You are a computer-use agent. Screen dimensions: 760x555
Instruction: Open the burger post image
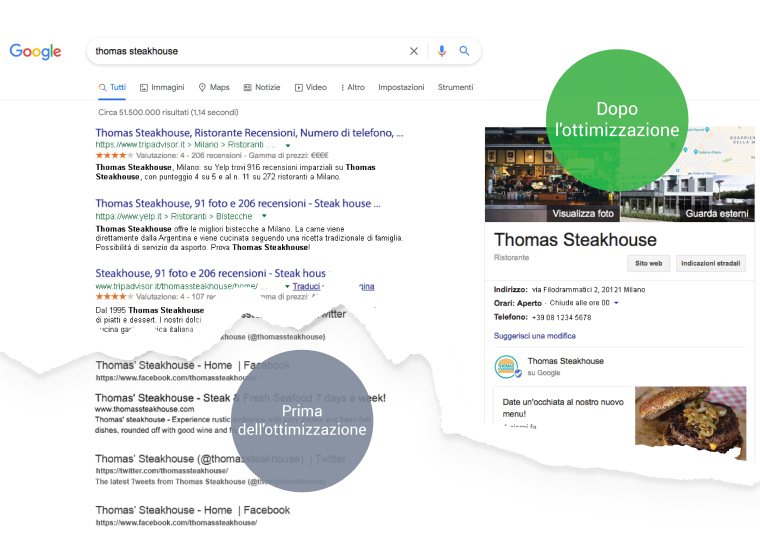pyautogui.click(x=691, y=423)
